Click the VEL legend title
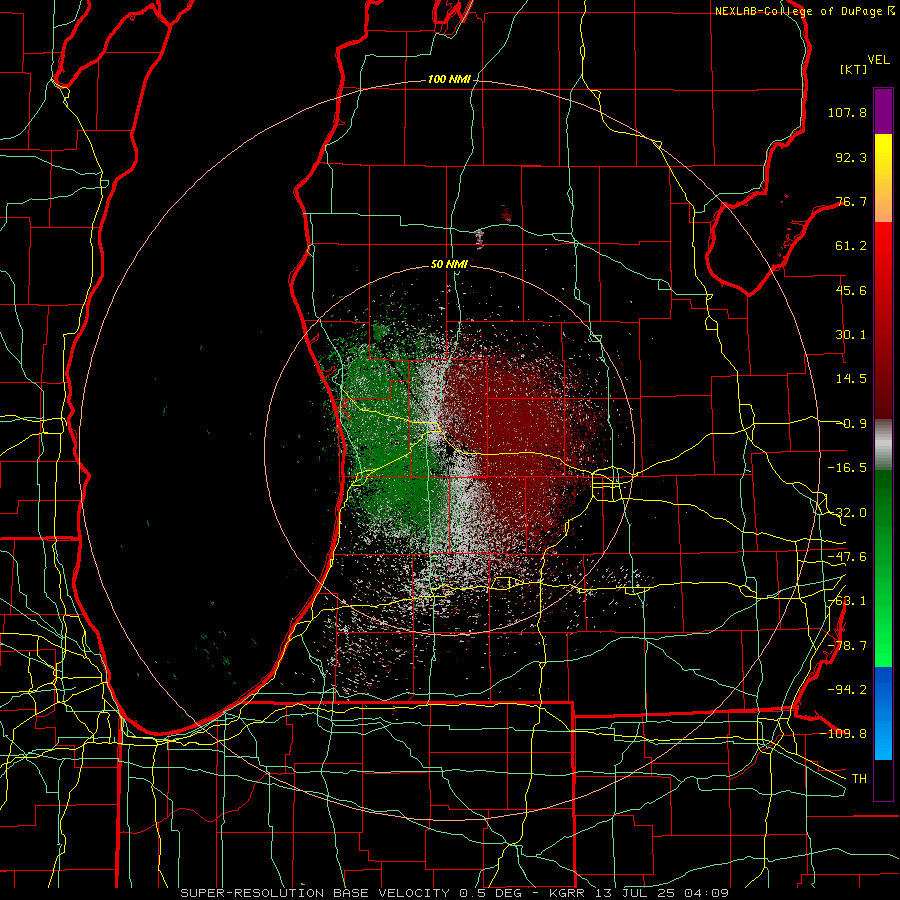 coord(878,60)
